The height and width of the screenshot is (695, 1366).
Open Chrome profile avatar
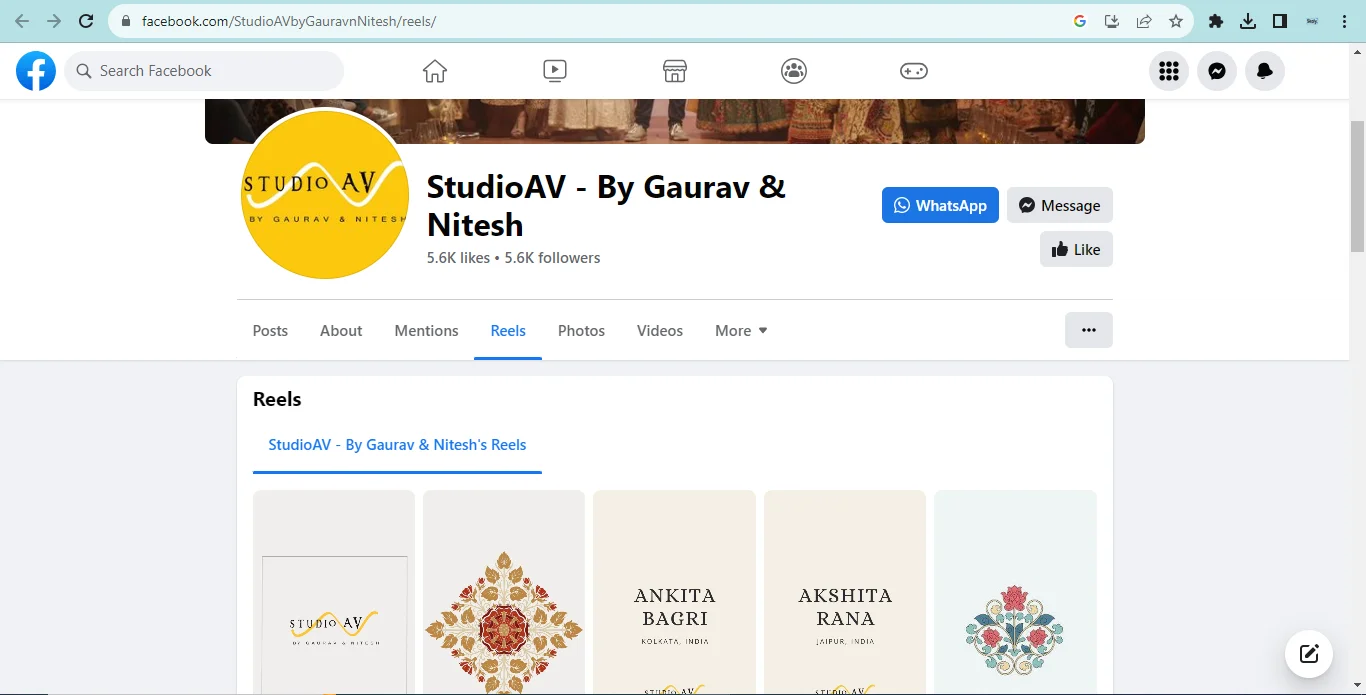point(1312,21)
